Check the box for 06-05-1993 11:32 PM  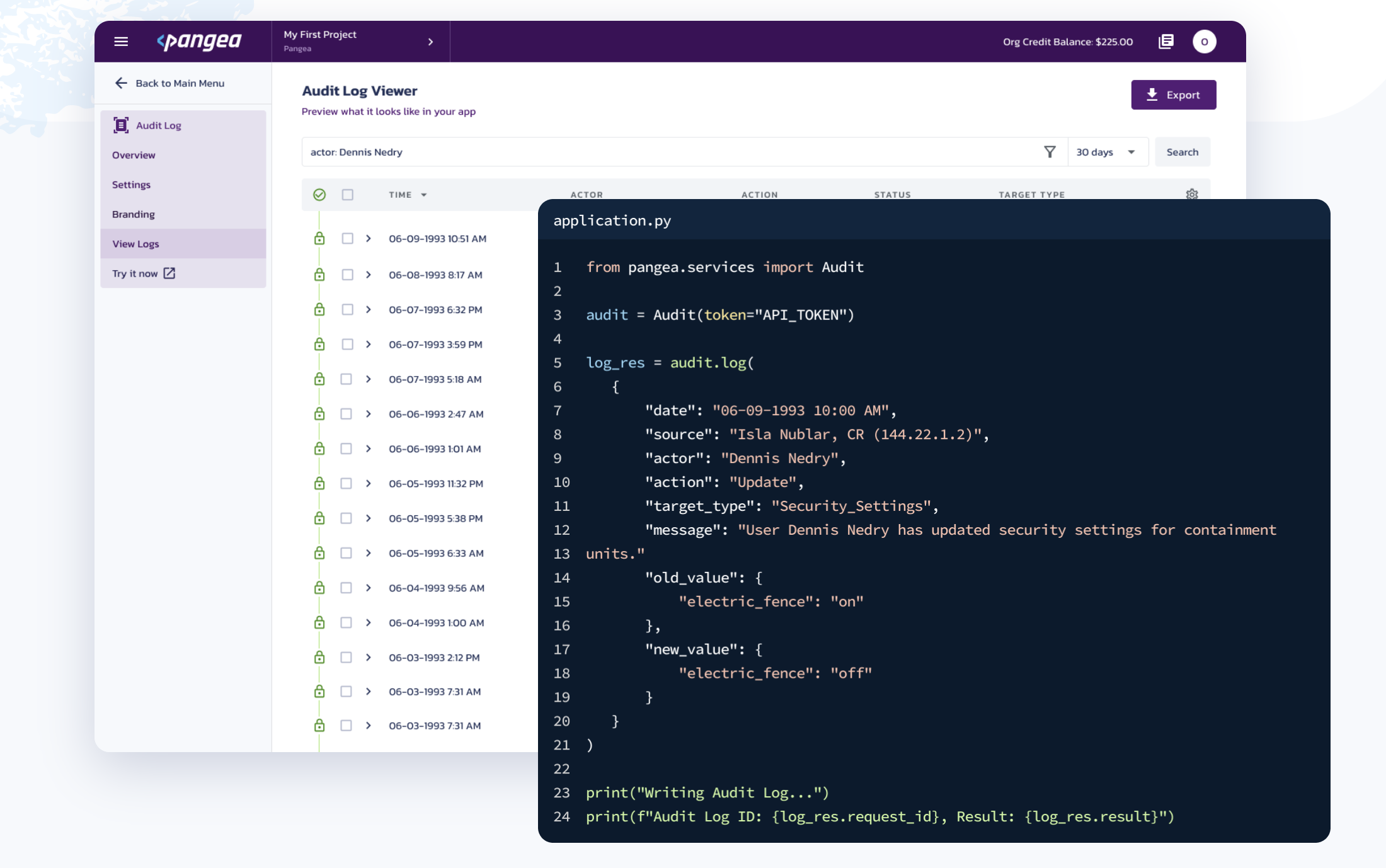click(346, 483)
